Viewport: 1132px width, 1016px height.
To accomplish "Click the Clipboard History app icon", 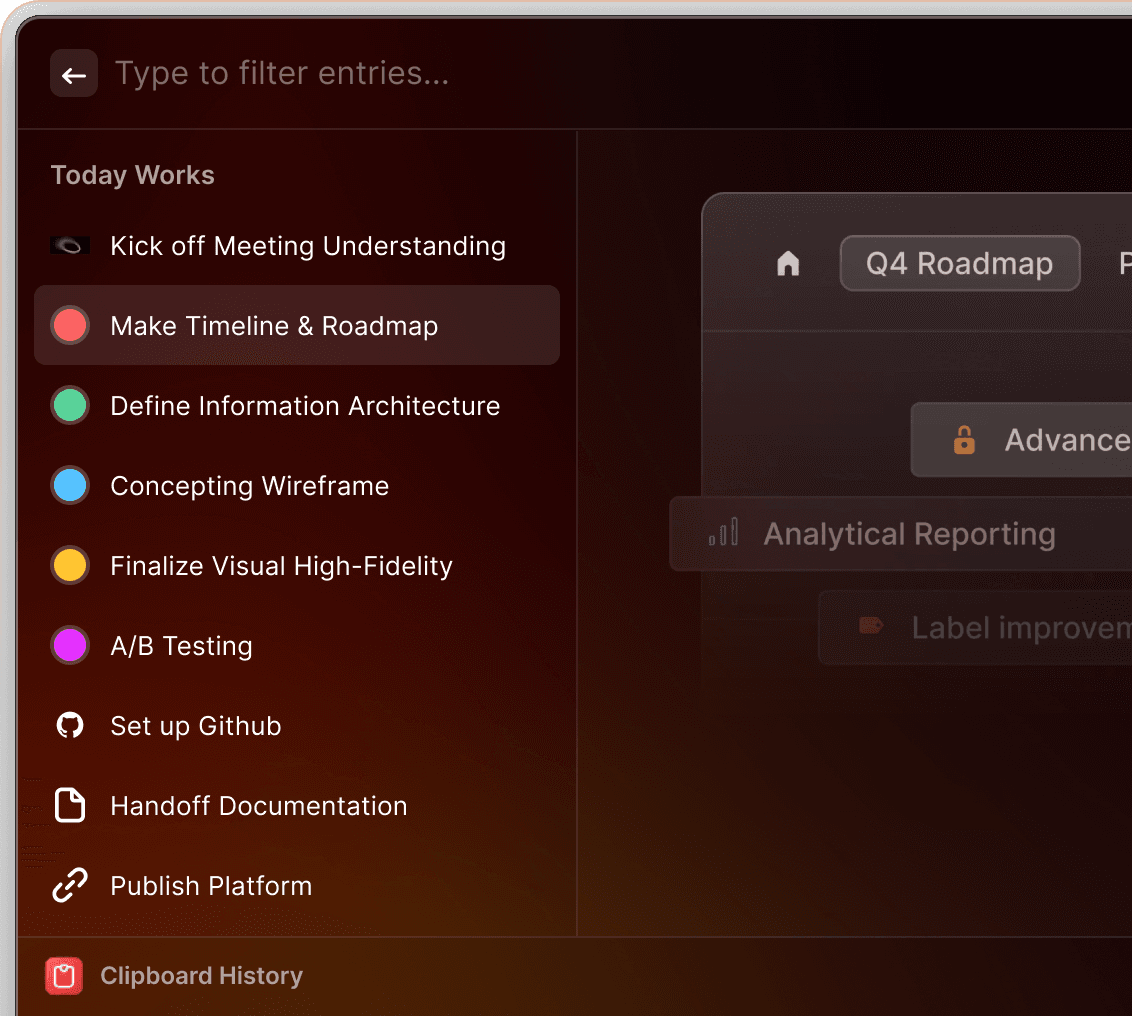I will tap(64, 976).
